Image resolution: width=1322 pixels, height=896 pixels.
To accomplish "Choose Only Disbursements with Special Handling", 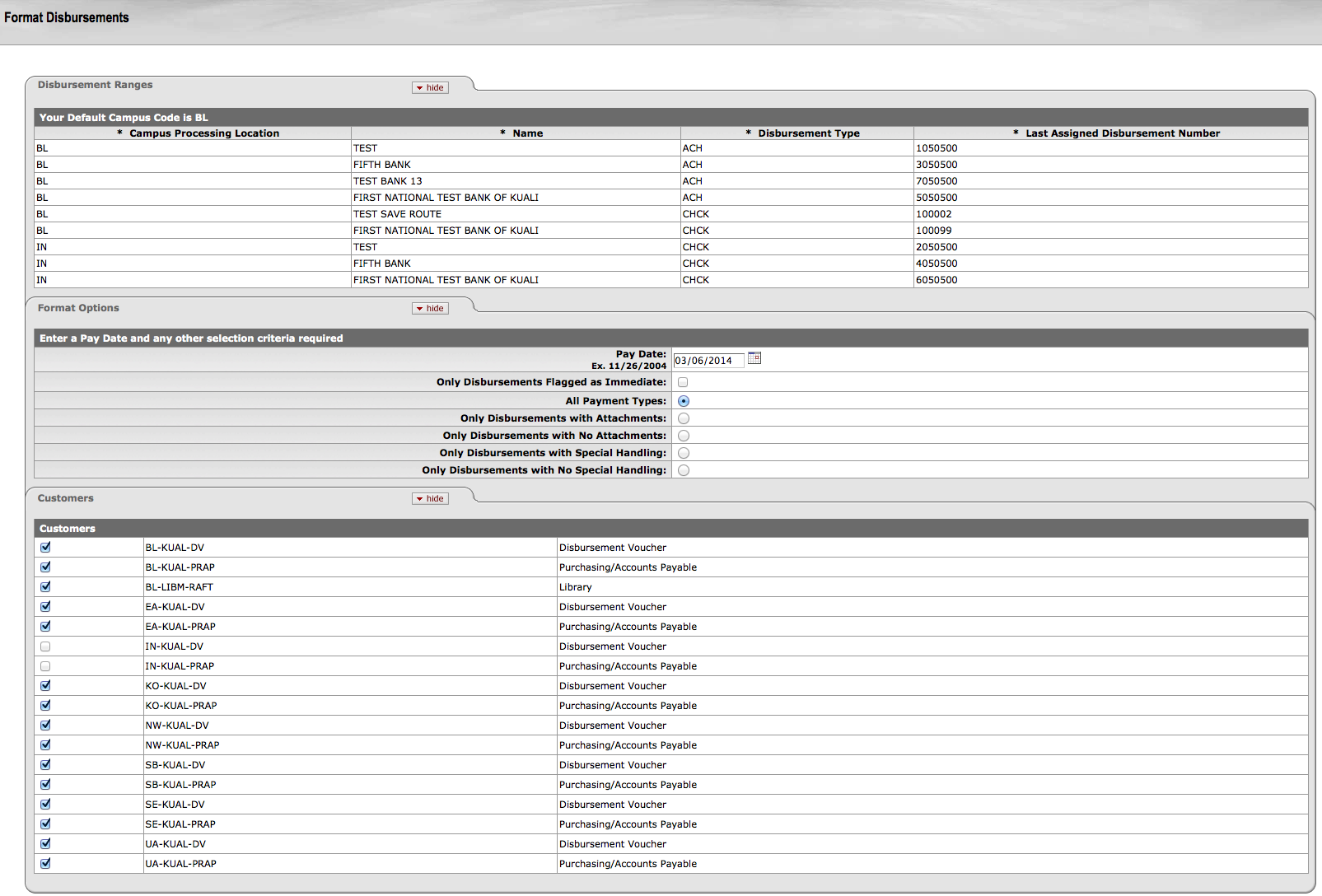I will click(684, 453).
